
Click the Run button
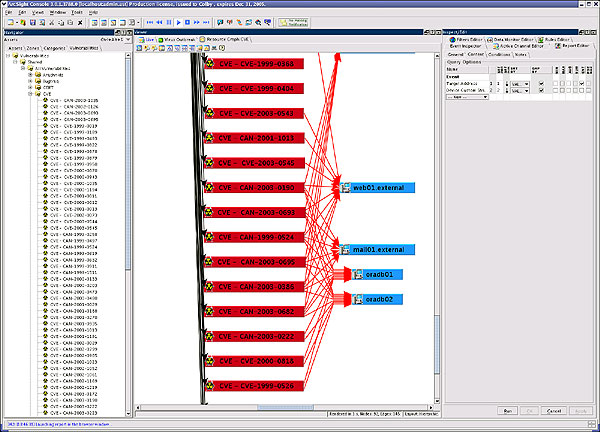(x=508, y=410)
